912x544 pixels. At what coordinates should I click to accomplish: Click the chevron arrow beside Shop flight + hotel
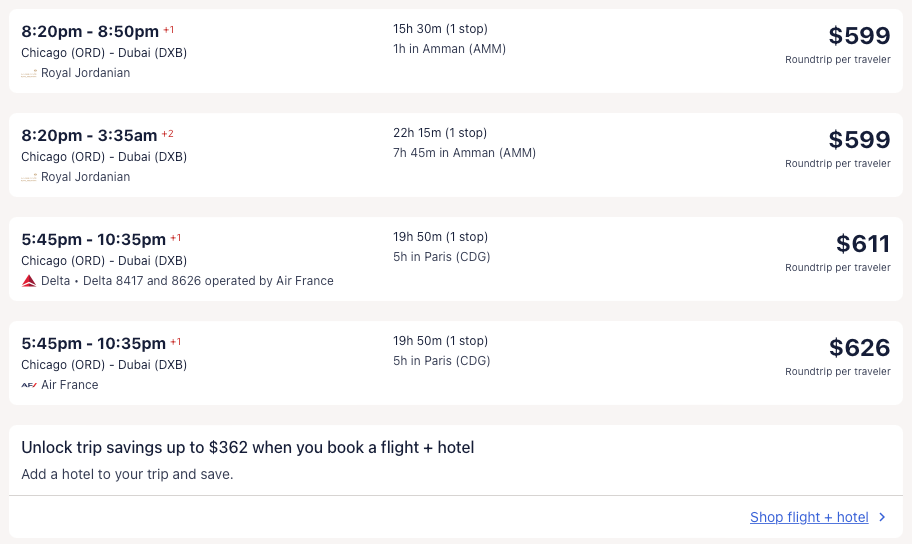point(882,517)
